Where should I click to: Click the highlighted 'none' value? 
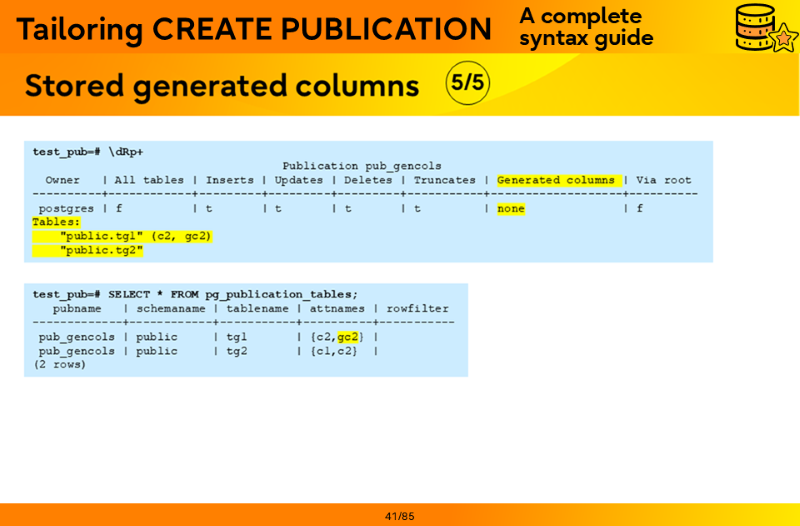click(510, 209)
